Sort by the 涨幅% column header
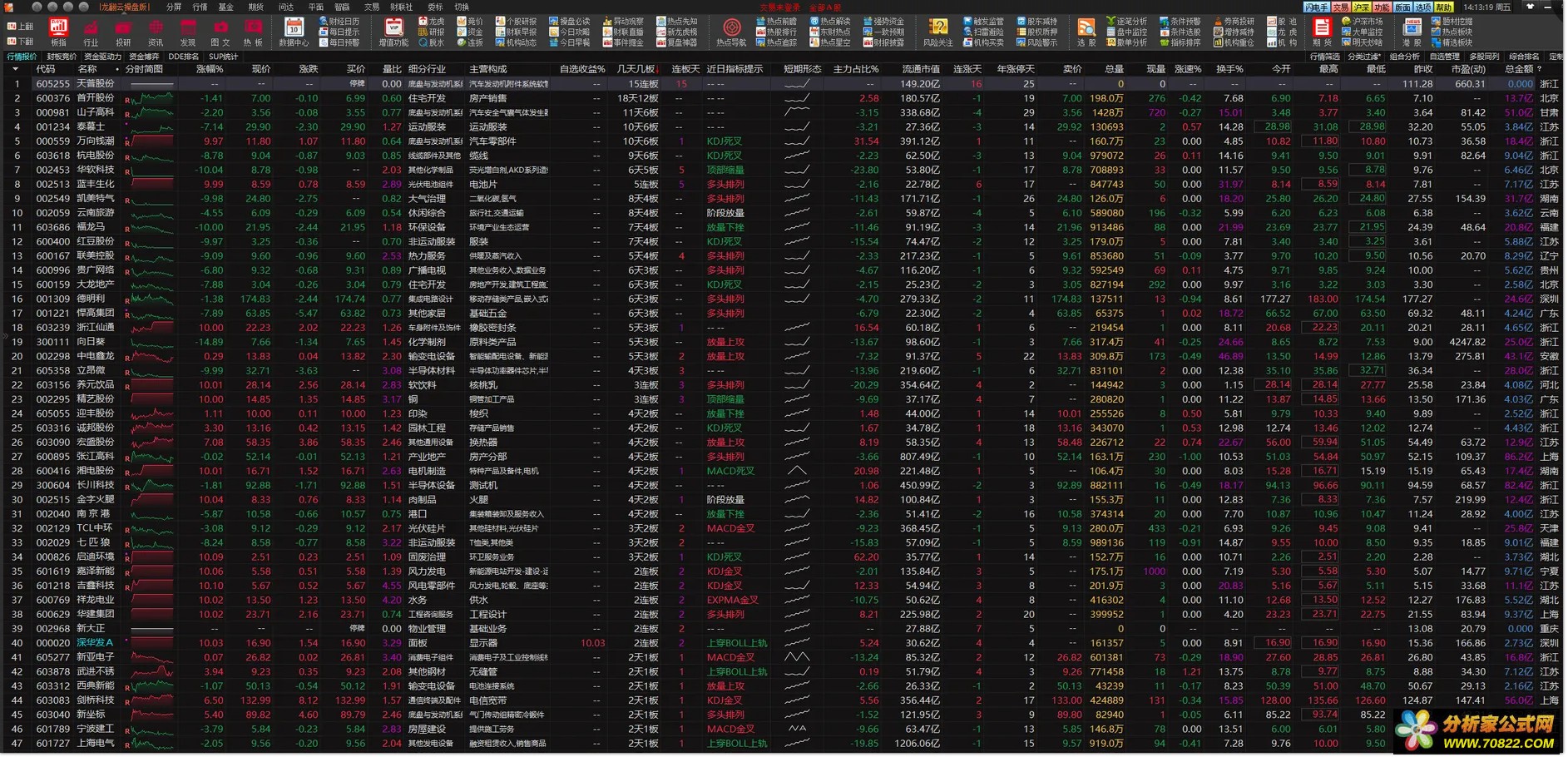Screen dimensions: 1568x757 [210, 69]
